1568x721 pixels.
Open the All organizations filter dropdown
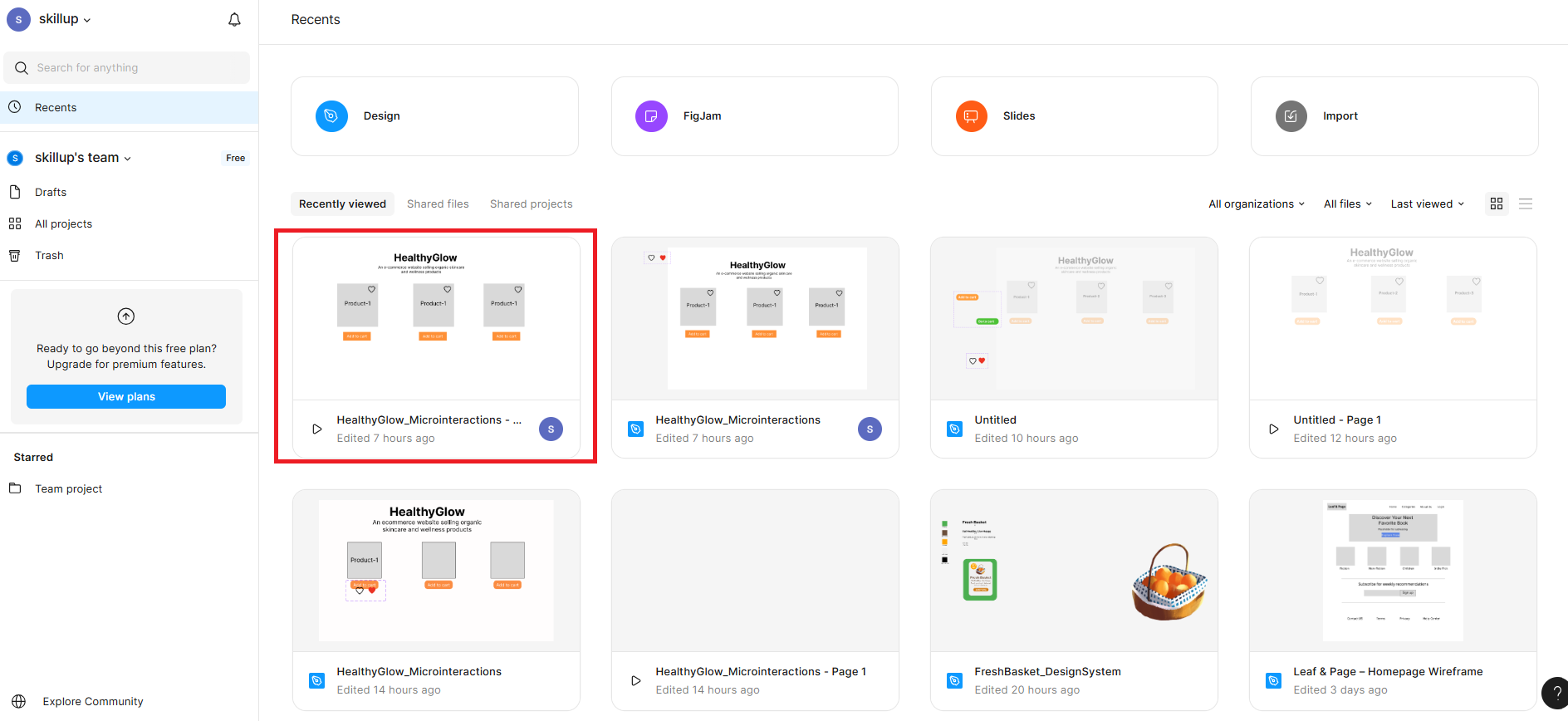[x=1256, y=204]
